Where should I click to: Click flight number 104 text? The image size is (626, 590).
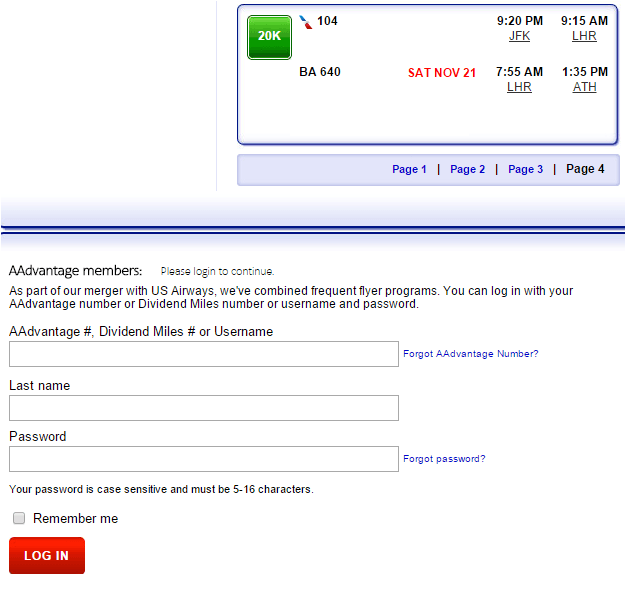point(327,21)
